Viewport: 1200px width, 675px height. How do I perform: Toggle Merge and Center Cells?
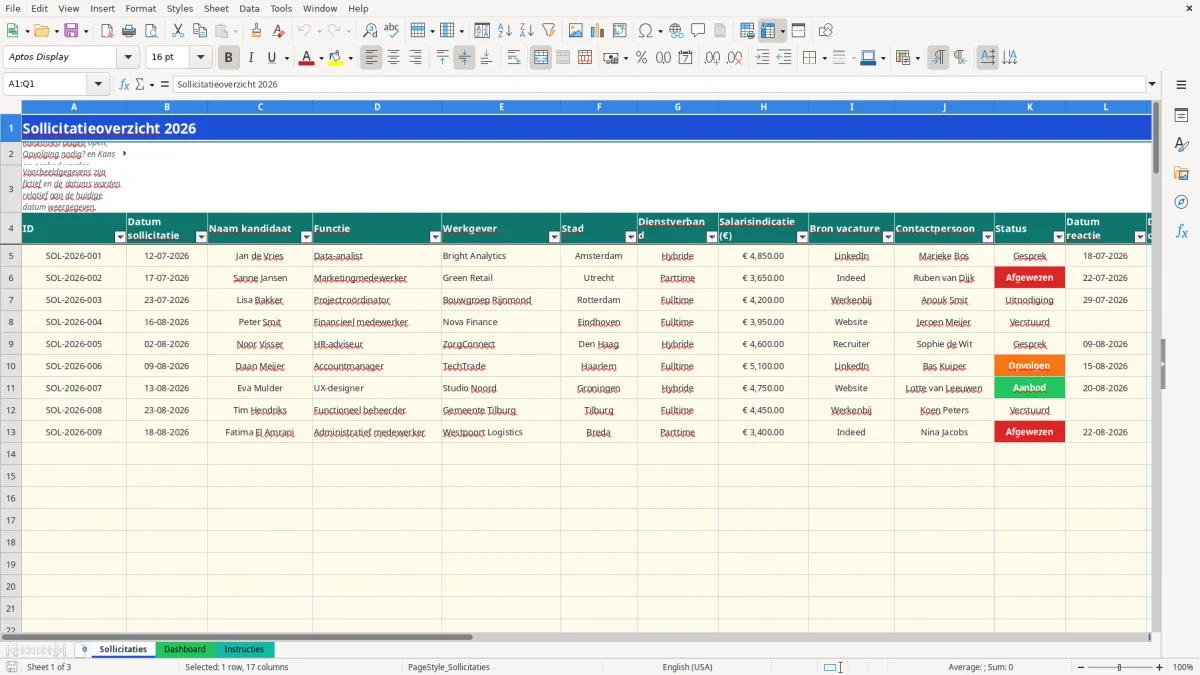click(541, 58)
